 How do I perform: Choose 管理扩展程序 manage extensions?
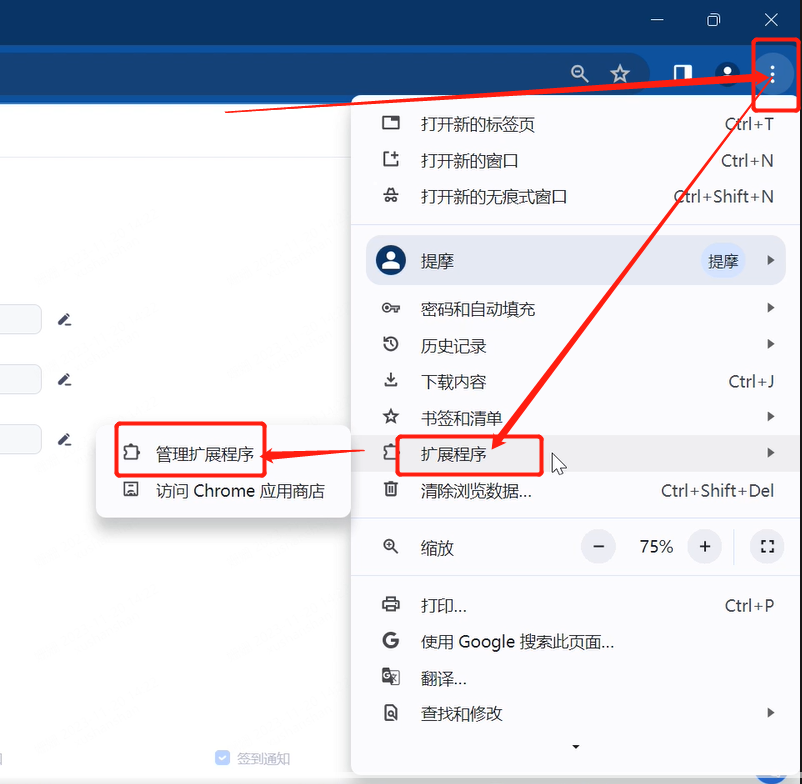coord(224,454)
